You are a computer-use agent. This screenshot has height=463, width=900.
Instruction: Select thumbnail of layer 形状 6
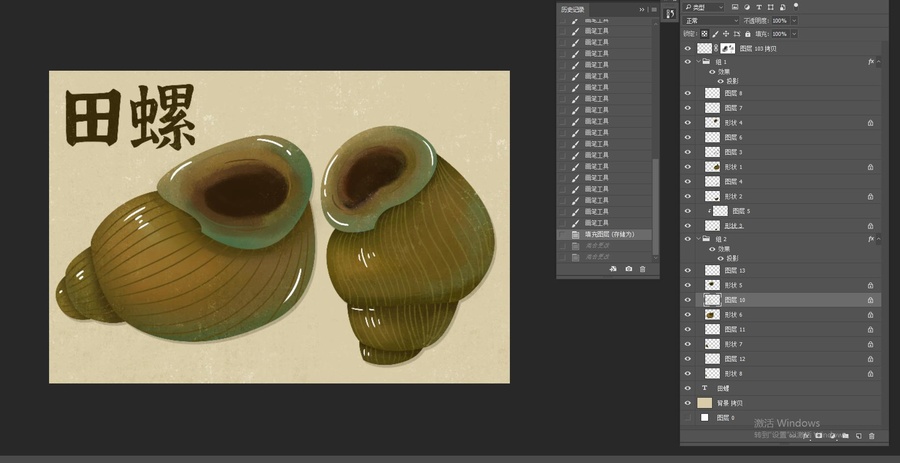click(712, 314)
